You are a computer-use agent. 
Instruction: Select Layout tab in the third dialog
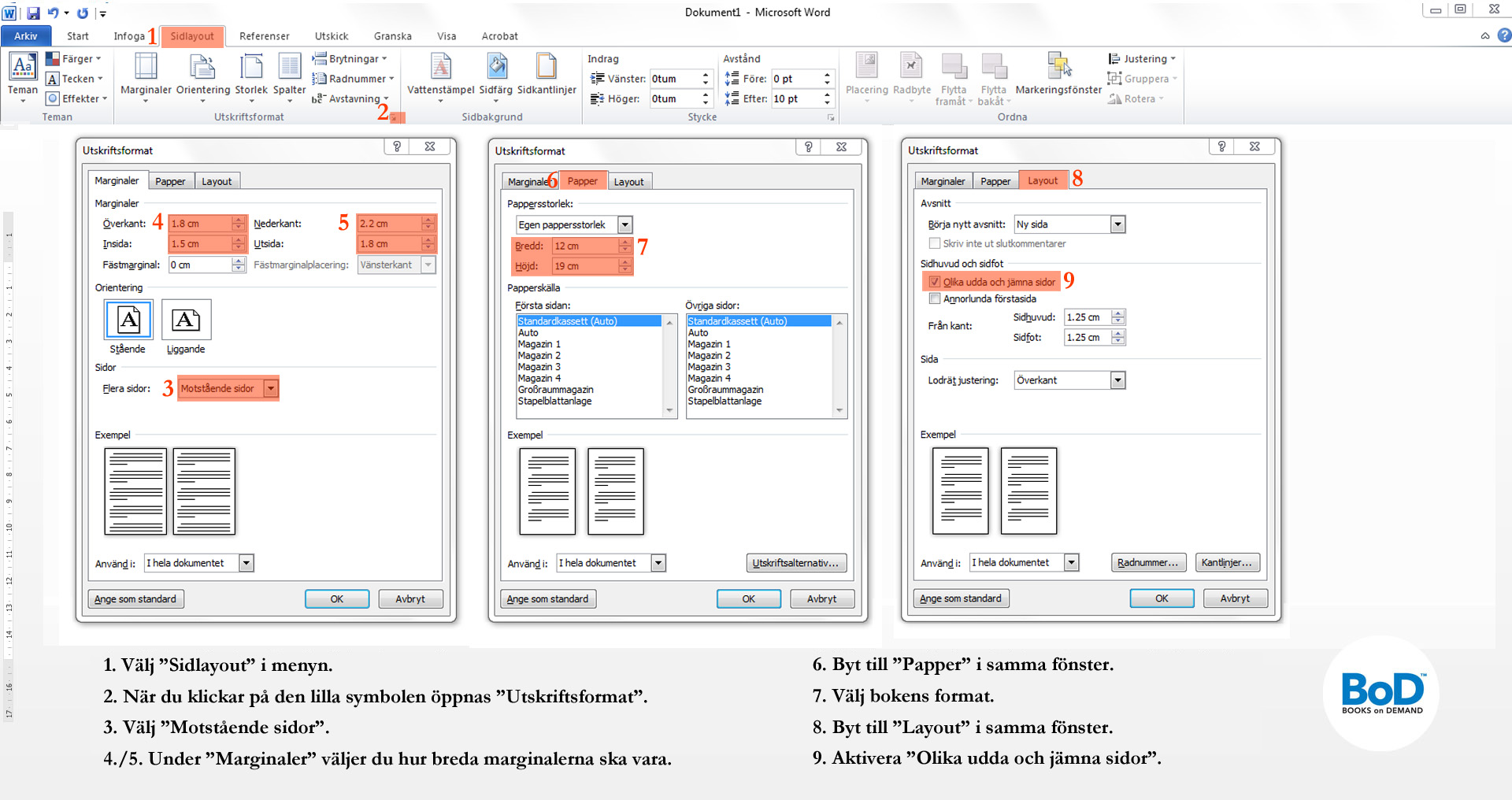pyautogui.click(x=1043, y=180)
